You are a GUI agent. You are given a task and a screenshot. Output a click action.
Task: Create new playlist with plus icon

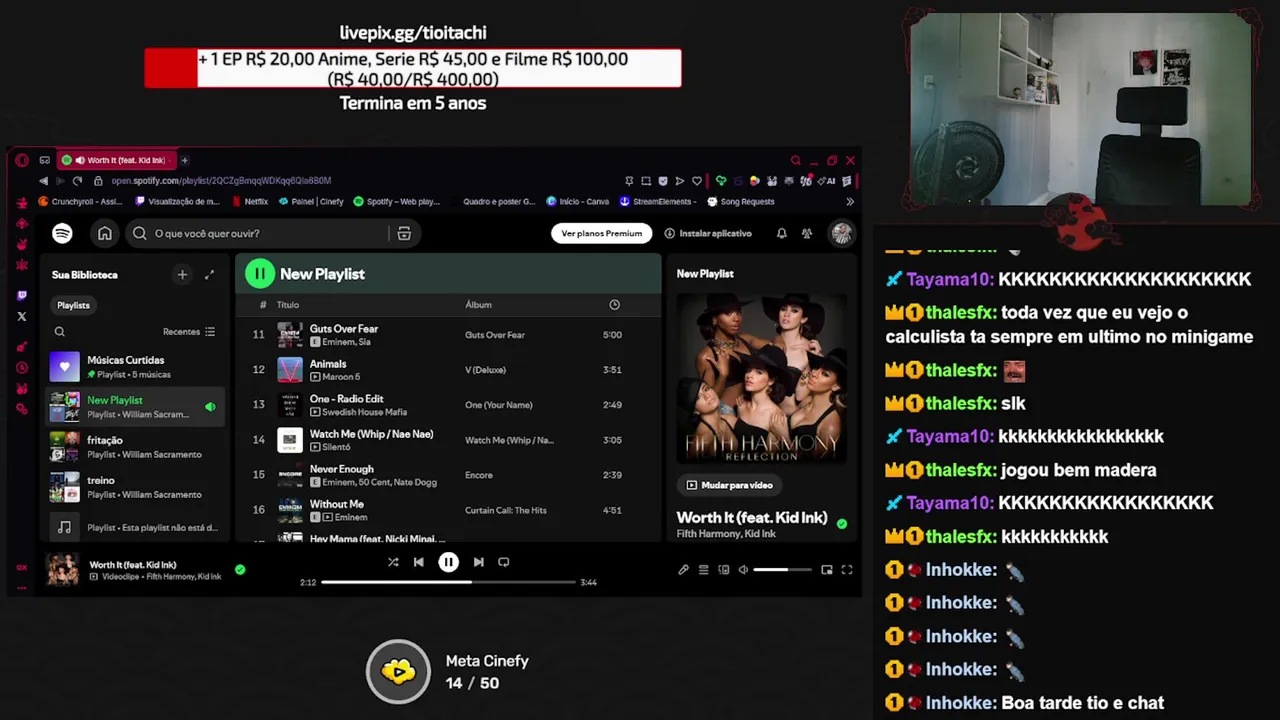[x=182, y=274]
